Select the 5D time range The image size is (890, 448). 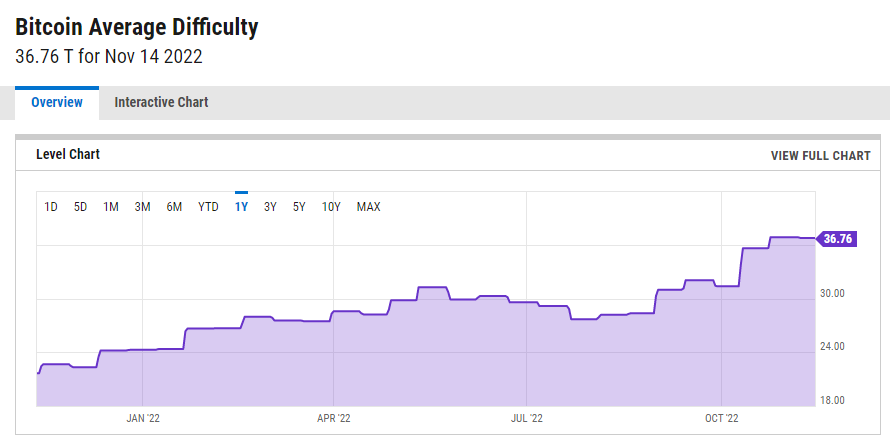coord(80,207)
